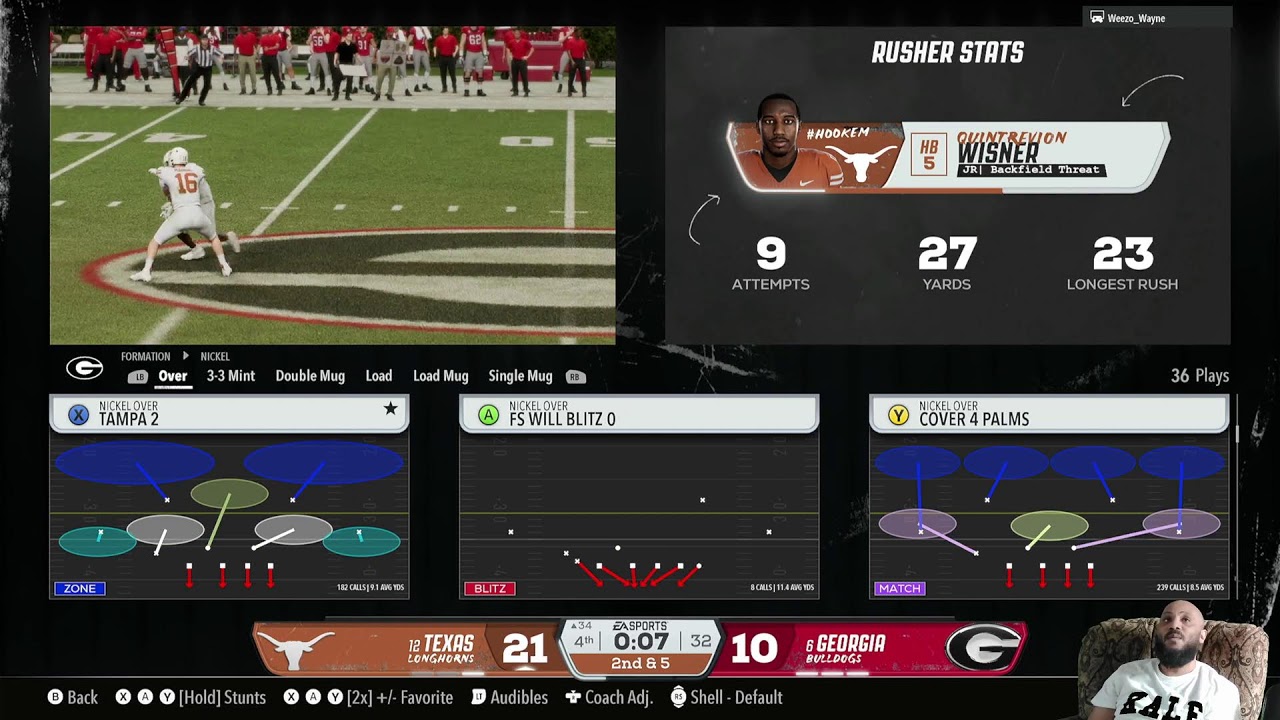This screenshot has height=720, width=1280.
Task: Click the HB 5 position badge
Action: coord(929,155)
